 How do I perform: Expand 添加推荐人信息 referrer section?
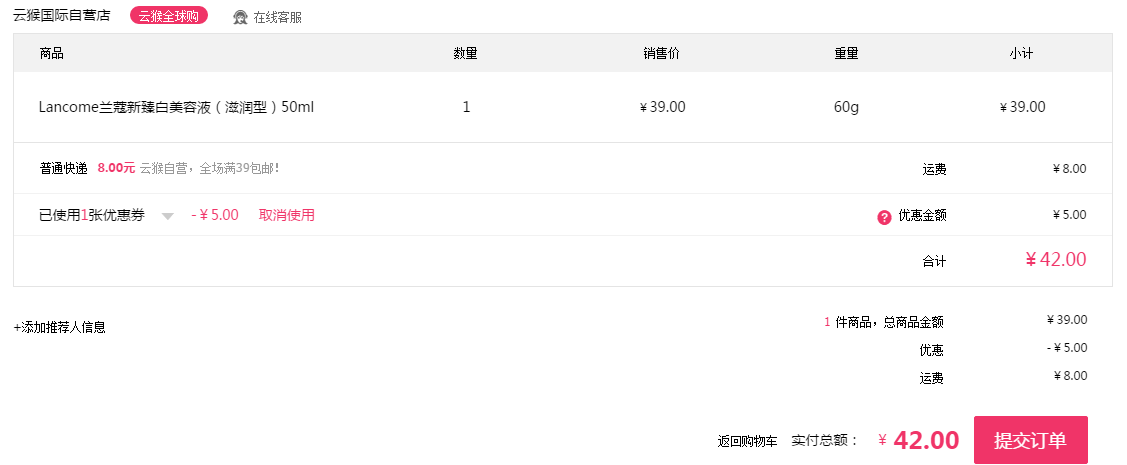60,327
